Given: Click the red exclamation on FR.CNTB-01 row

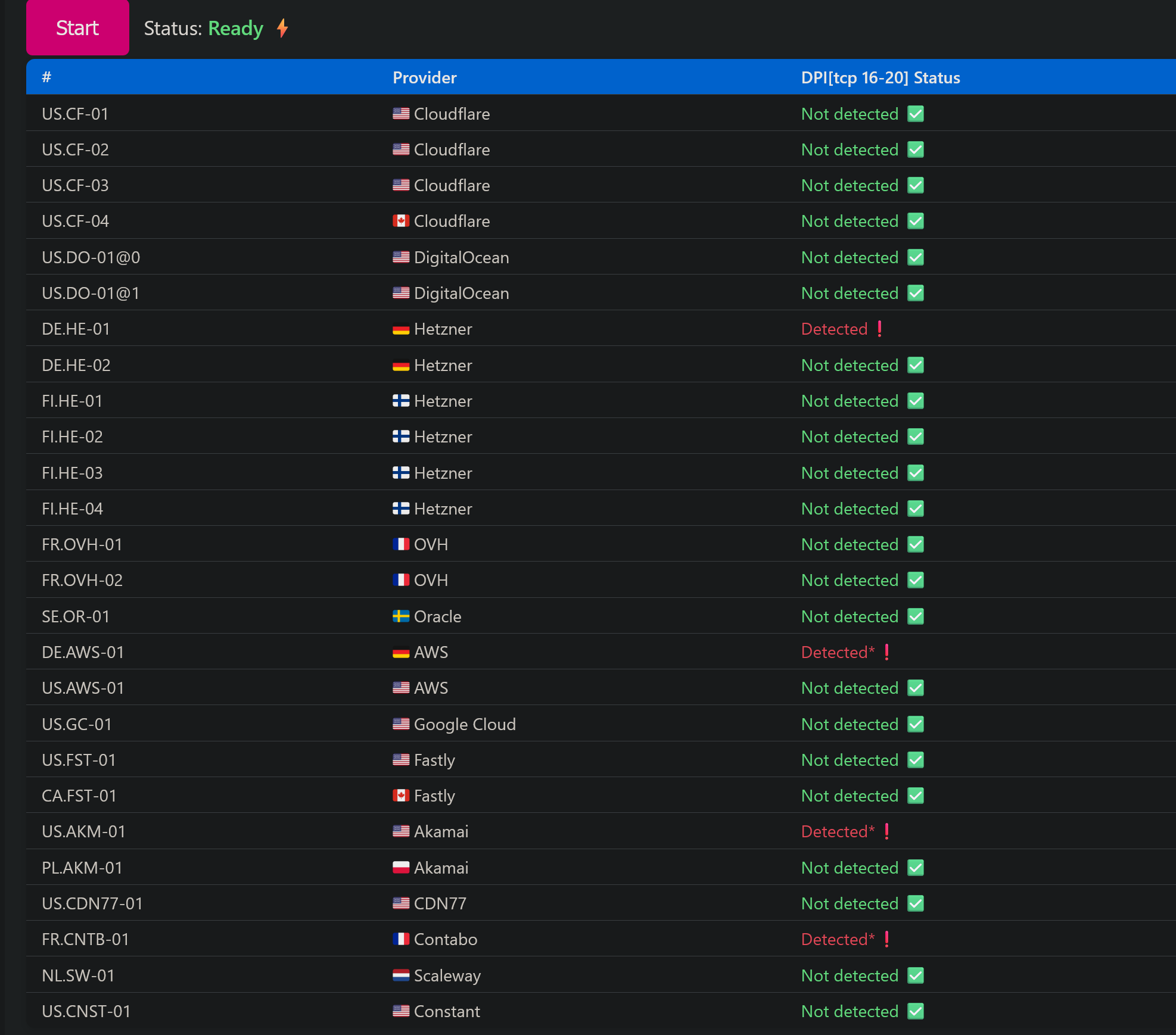Looking at the screenshot, I should tap(887, 939).
